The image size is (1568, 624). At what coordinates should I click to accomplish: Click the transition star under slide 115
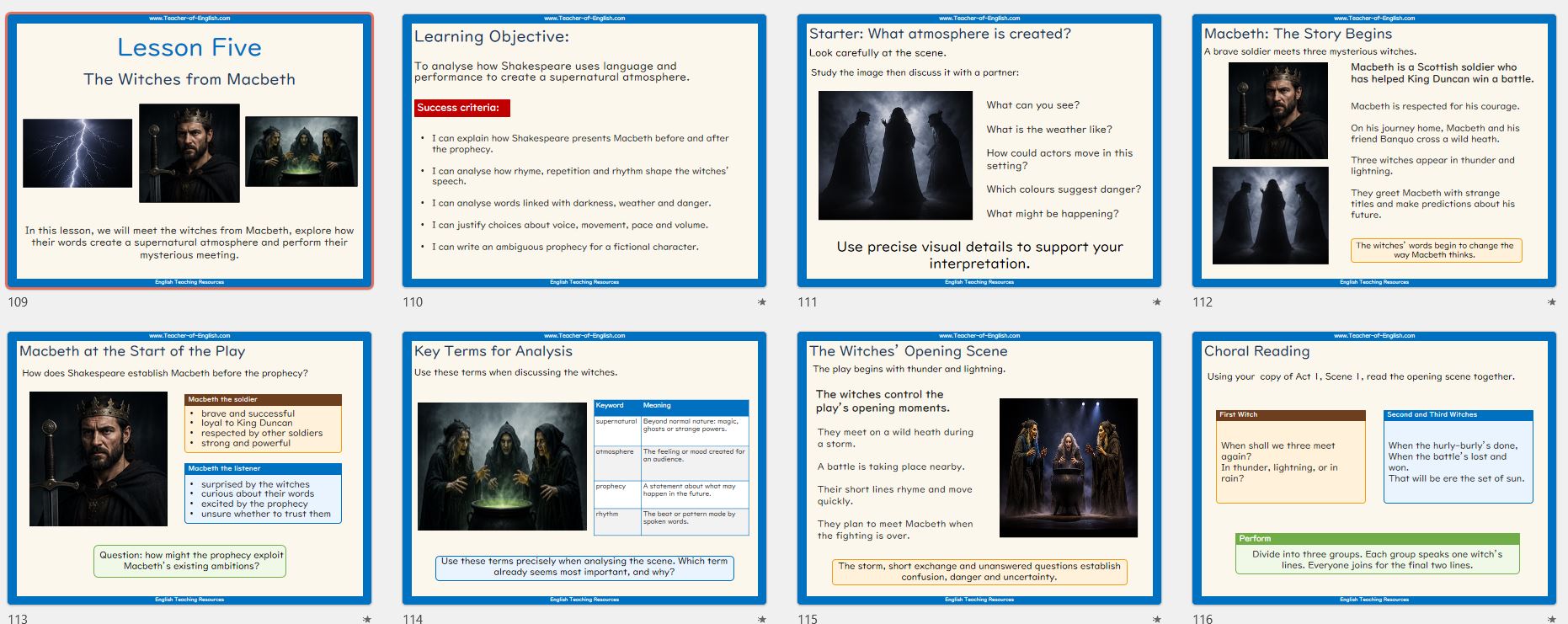click(x=1156, y=619)
